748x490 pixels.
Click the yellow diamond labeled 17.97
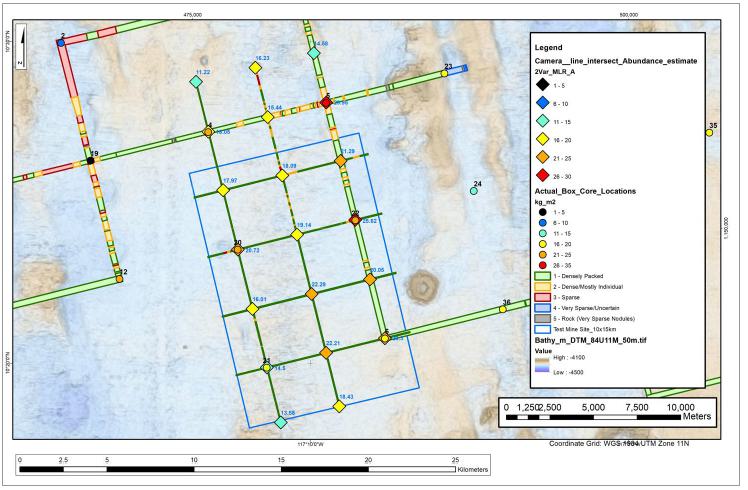223,190
